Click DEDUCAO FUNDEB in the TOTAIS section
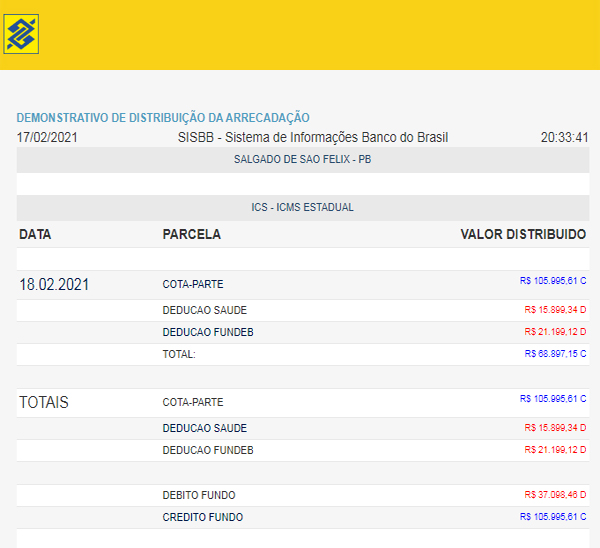The image size is (600, 548). (208, 450)
